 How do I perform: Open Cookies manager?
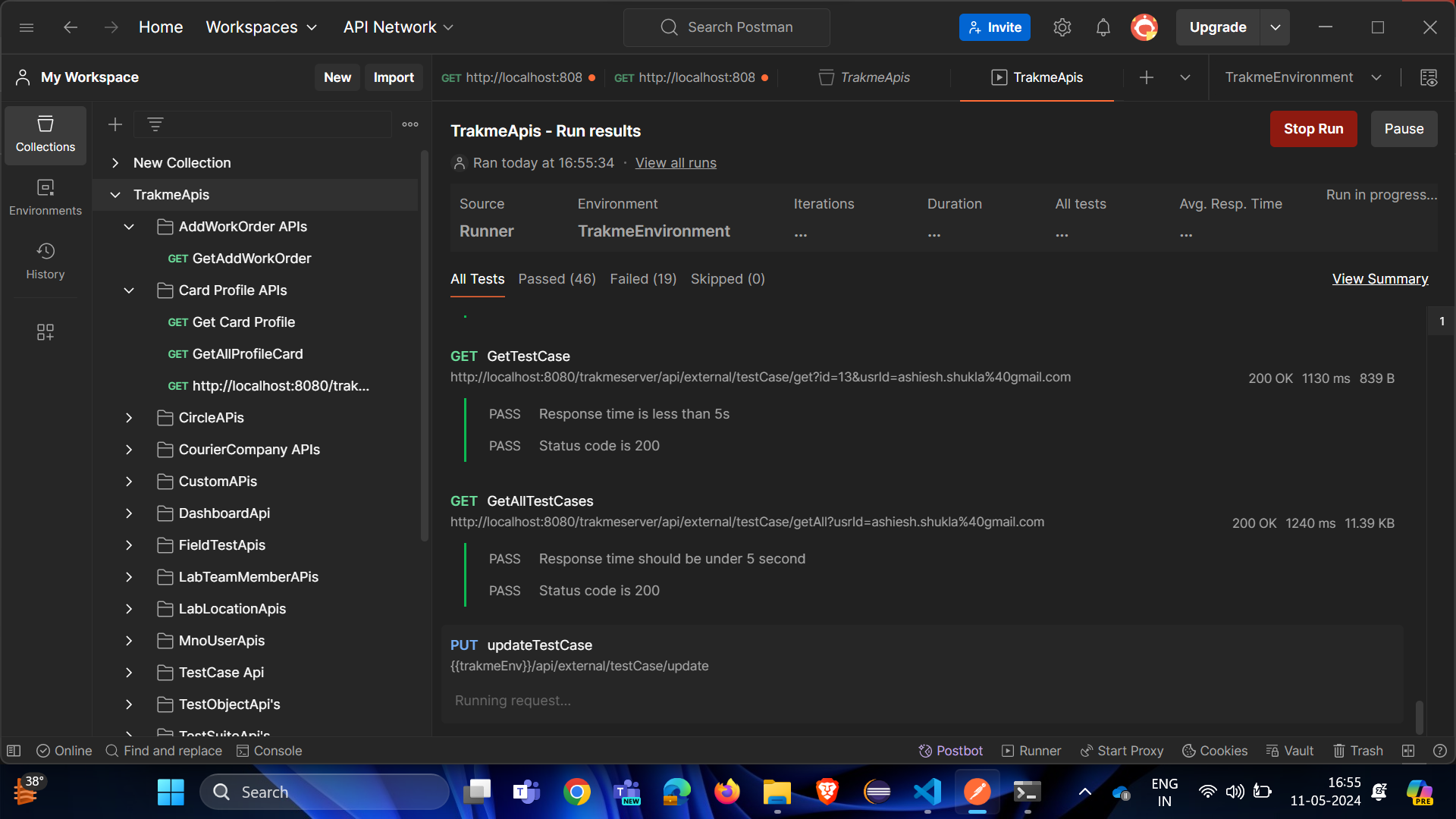[1215, 751]
